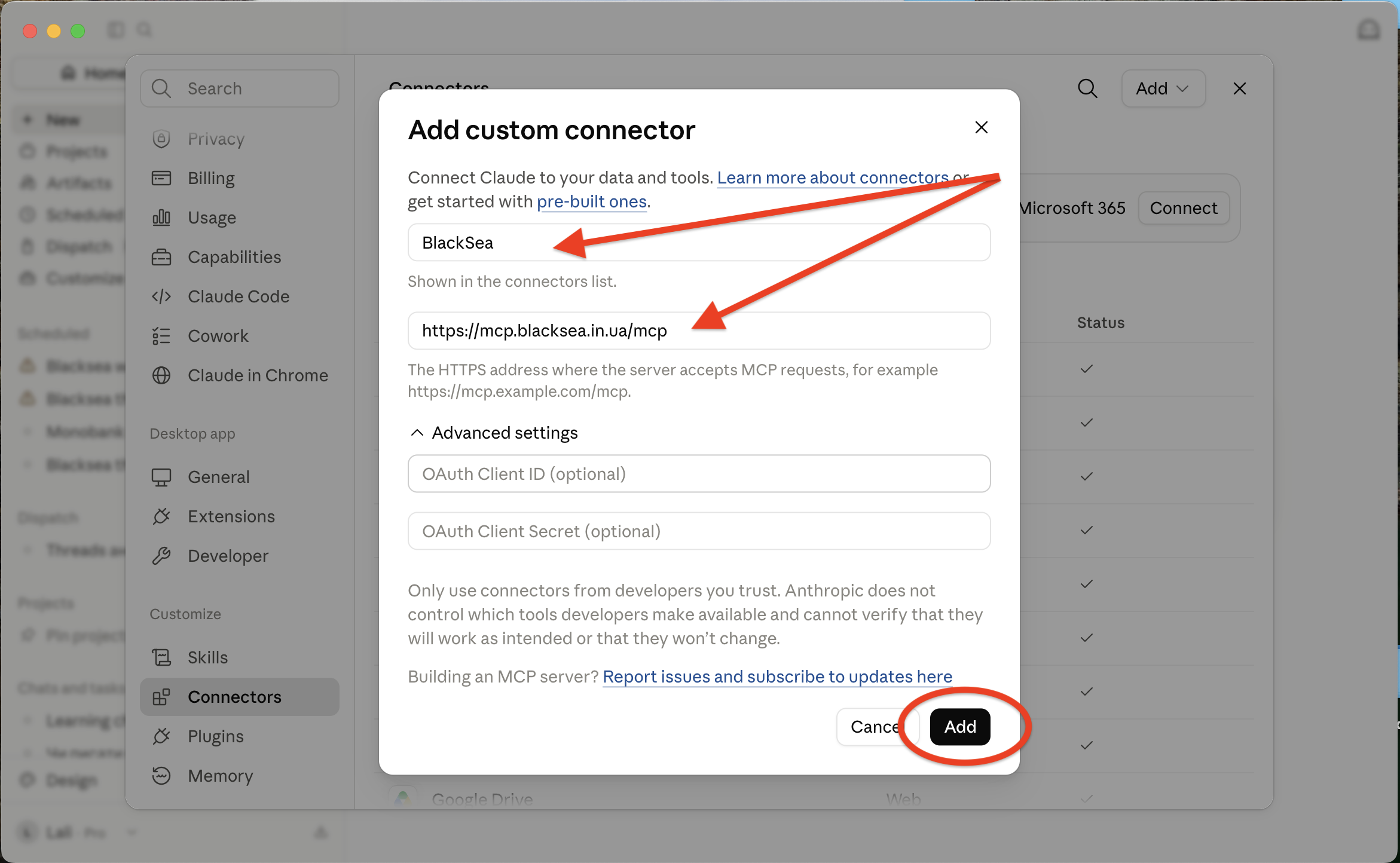Click the Claude Code code-brackets icon

click(161, 296)
